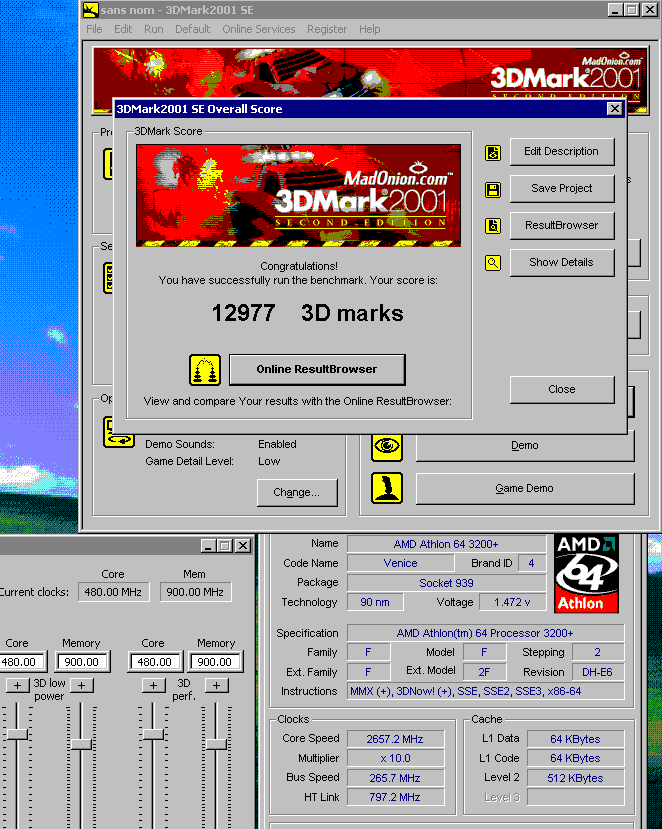Click the HT Link value 797.2 MHz
This screenshot has width=662, height=829.
(395, 797)
